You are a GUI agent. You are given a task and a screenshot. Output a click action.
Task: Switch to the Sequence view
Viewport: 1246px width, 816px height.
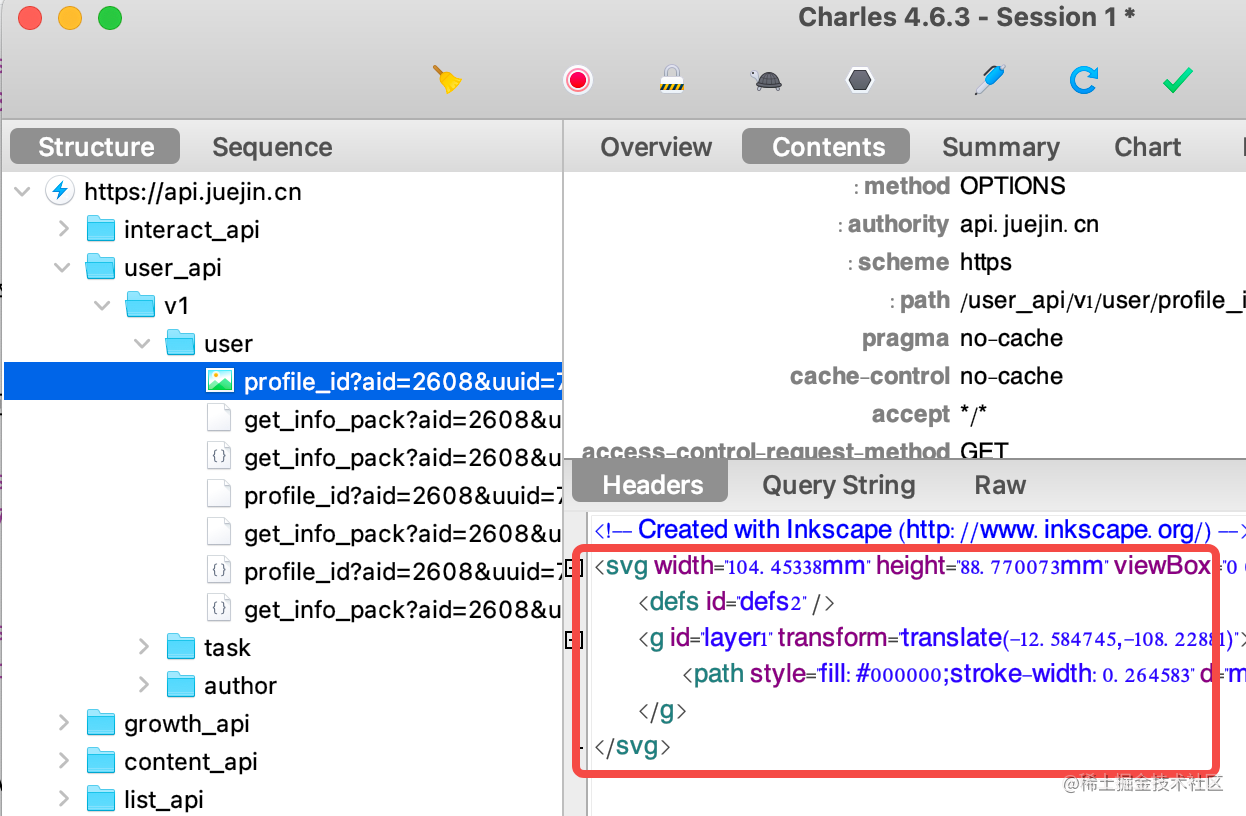pyautogui.click(x=272, y=147)
